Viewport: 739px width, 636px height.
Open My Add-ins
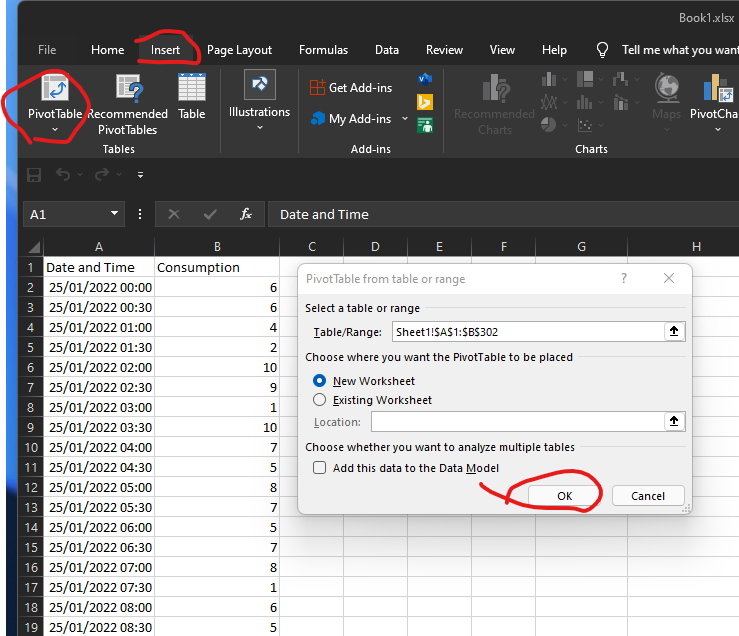(351, 119)
